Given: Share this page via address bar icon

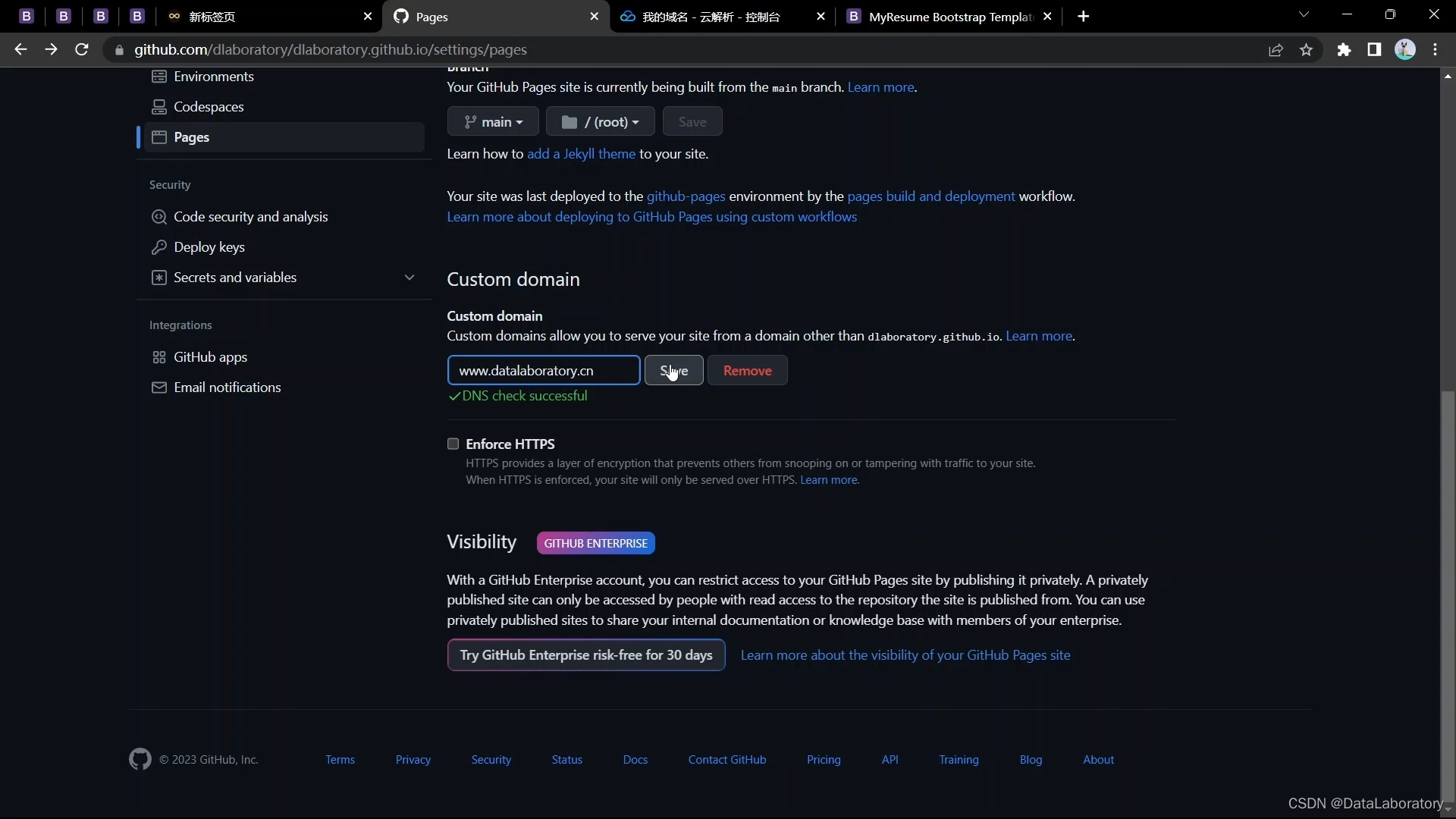Looking at the screenshot, I should (1276, 50).
